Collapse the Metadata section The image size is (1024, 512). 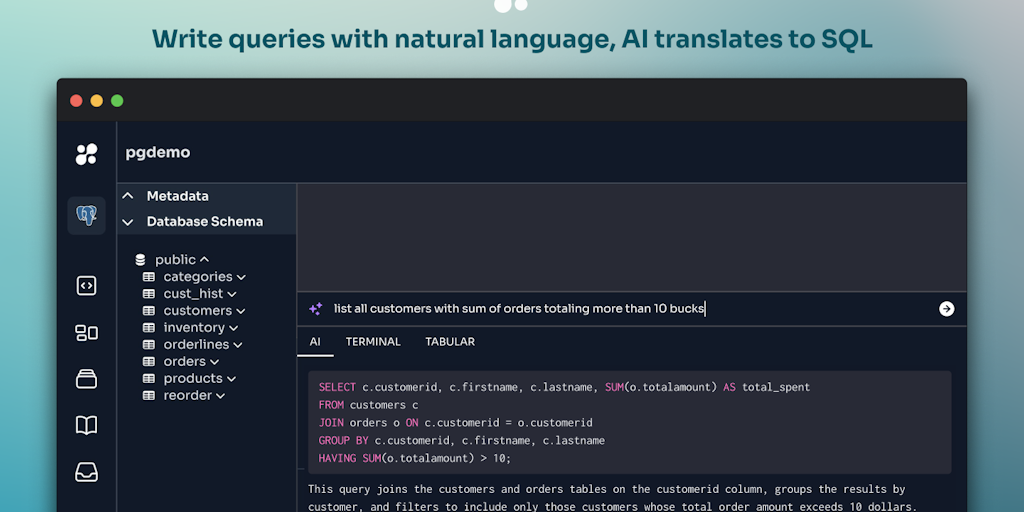pos(128,196)
